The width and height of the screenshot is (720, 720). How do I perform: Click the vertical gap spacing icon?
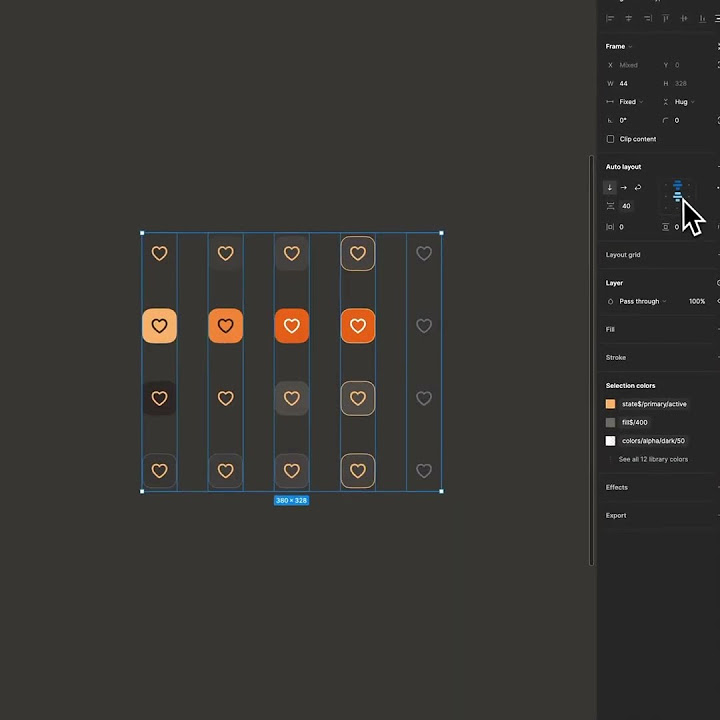tap(610, 206)
